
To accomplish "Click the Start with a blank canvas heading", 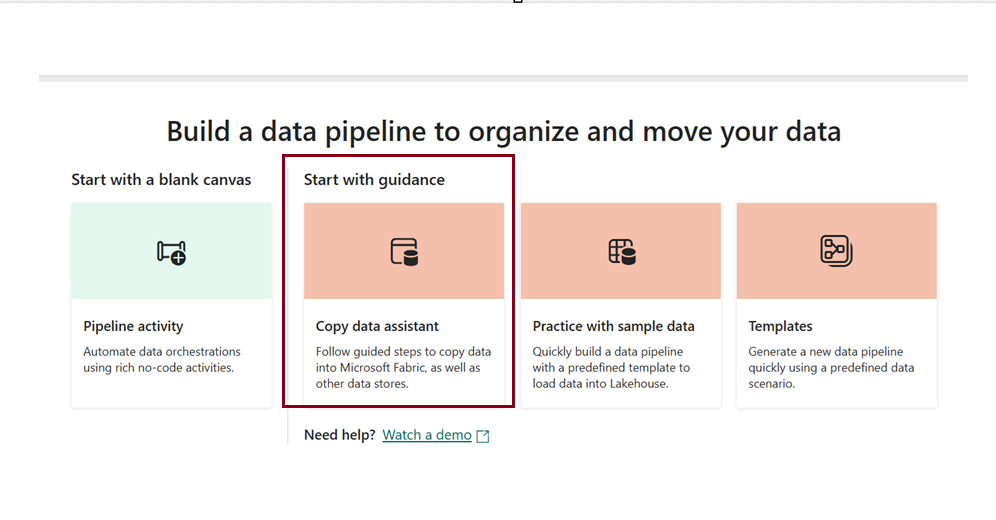I will [161, 180].
